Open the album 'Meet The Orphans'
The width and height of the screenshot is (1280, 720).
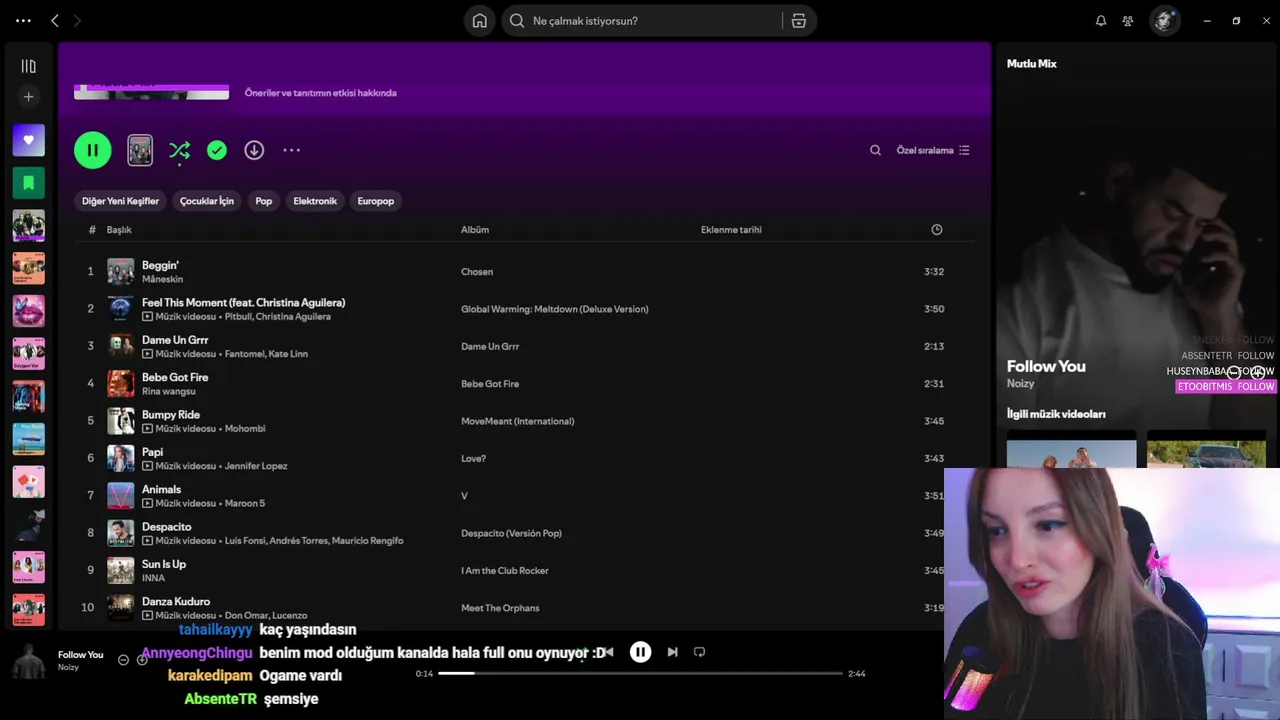pyautogui.click(x=500, y=608)
